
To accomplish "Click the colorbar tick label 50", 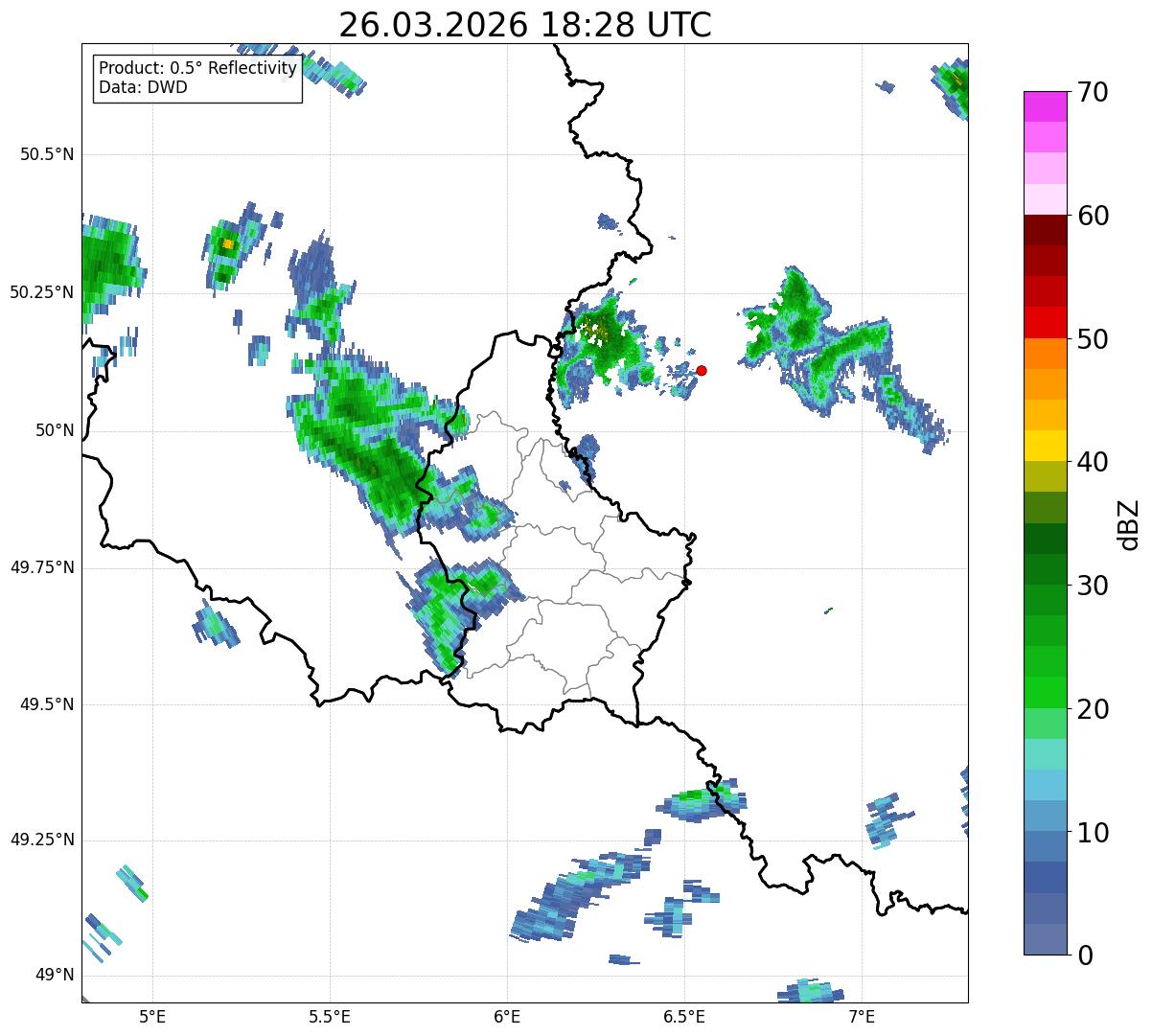I will click(1092, 339).
